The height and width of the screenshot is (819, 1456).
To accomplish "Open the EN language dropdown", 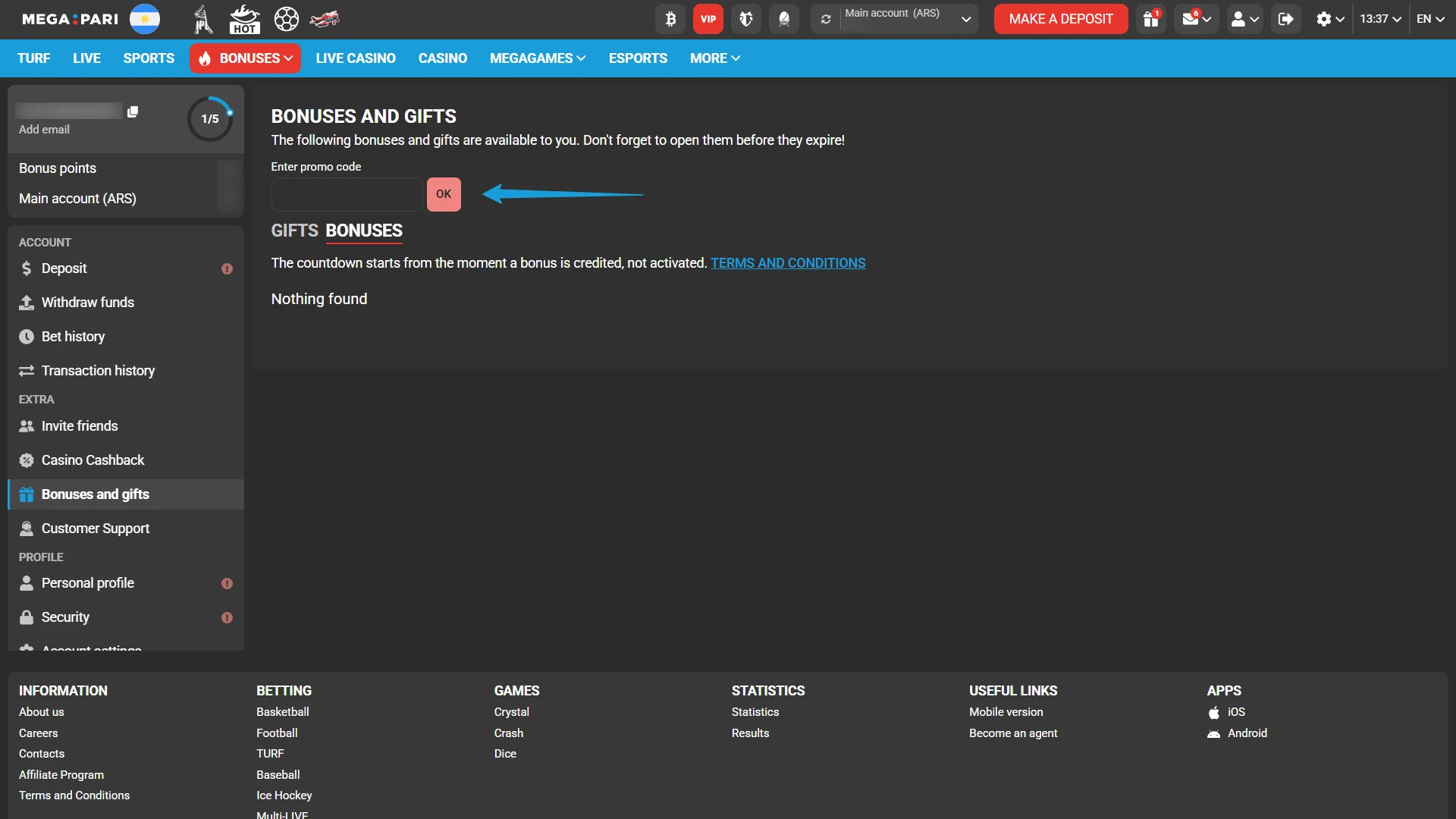I will 1430,19.
